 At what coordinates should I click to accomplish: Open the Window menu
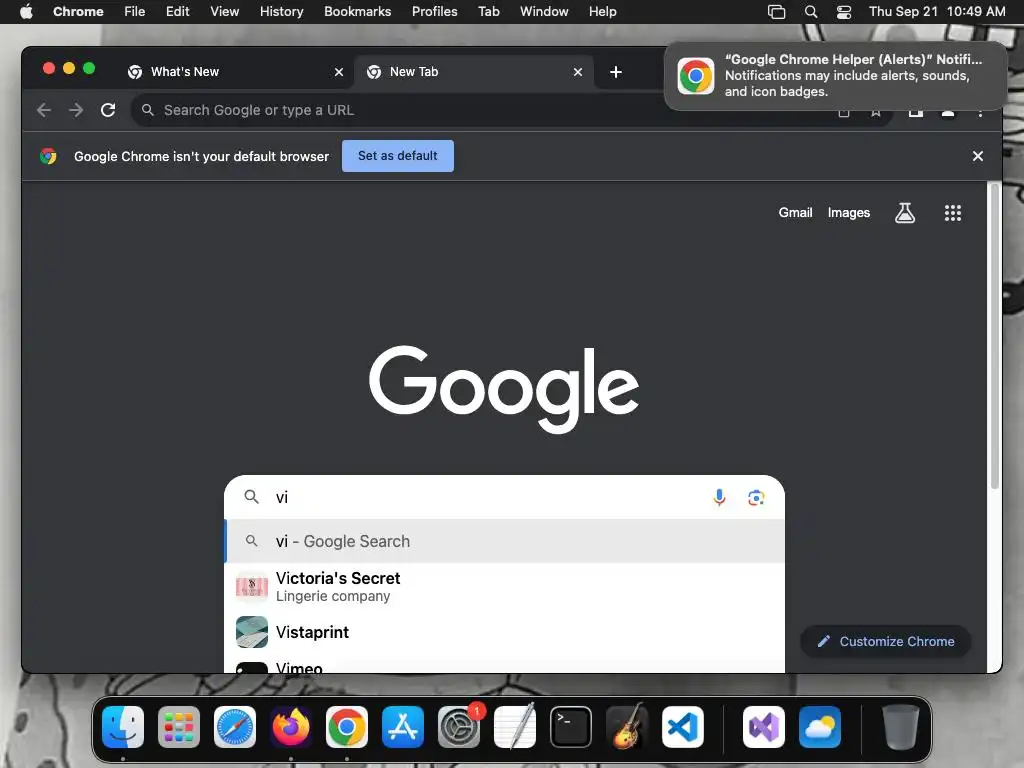(544, 11)
